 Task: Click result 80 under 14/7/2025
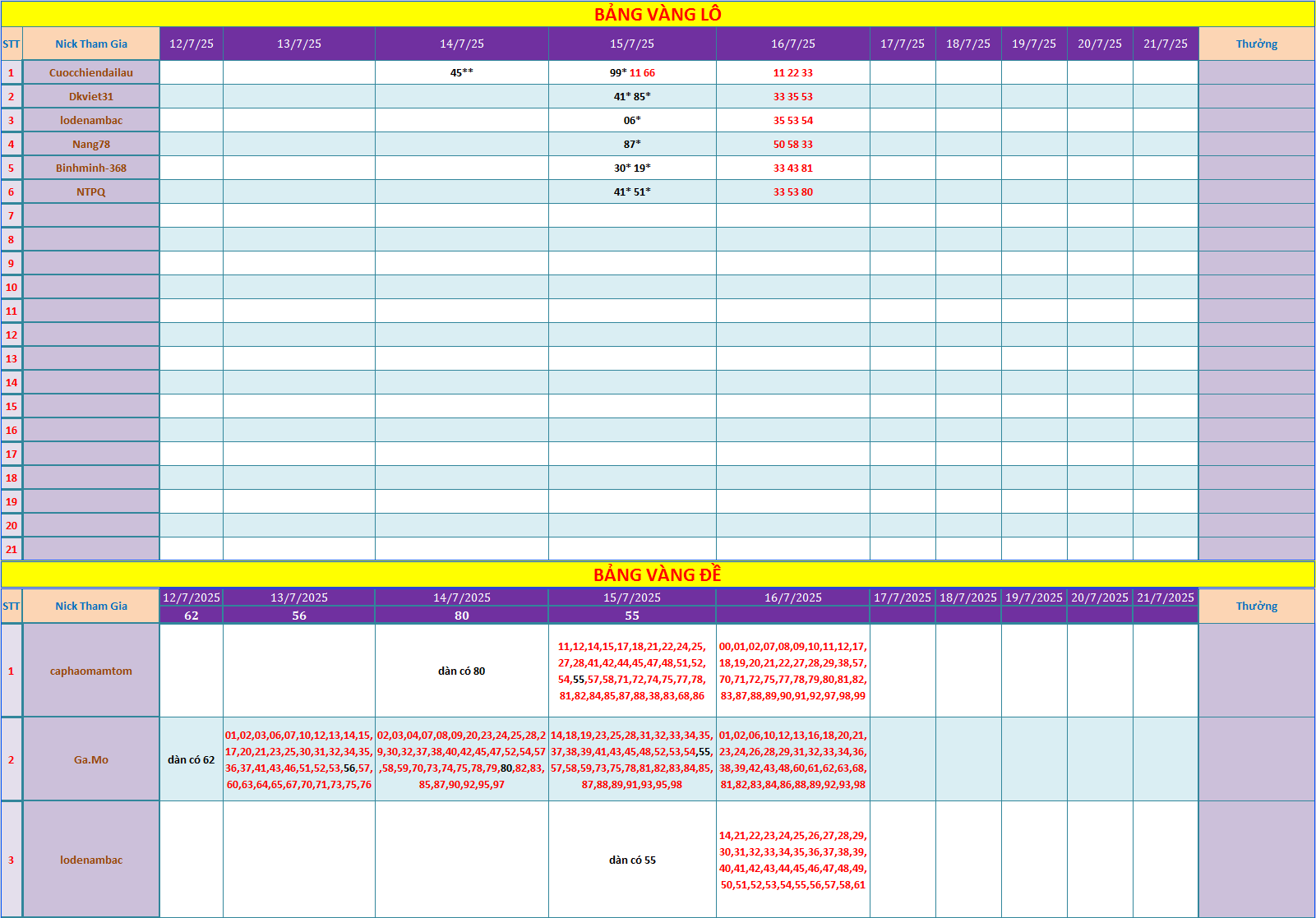pyautogui.click(x=462, y=615)
